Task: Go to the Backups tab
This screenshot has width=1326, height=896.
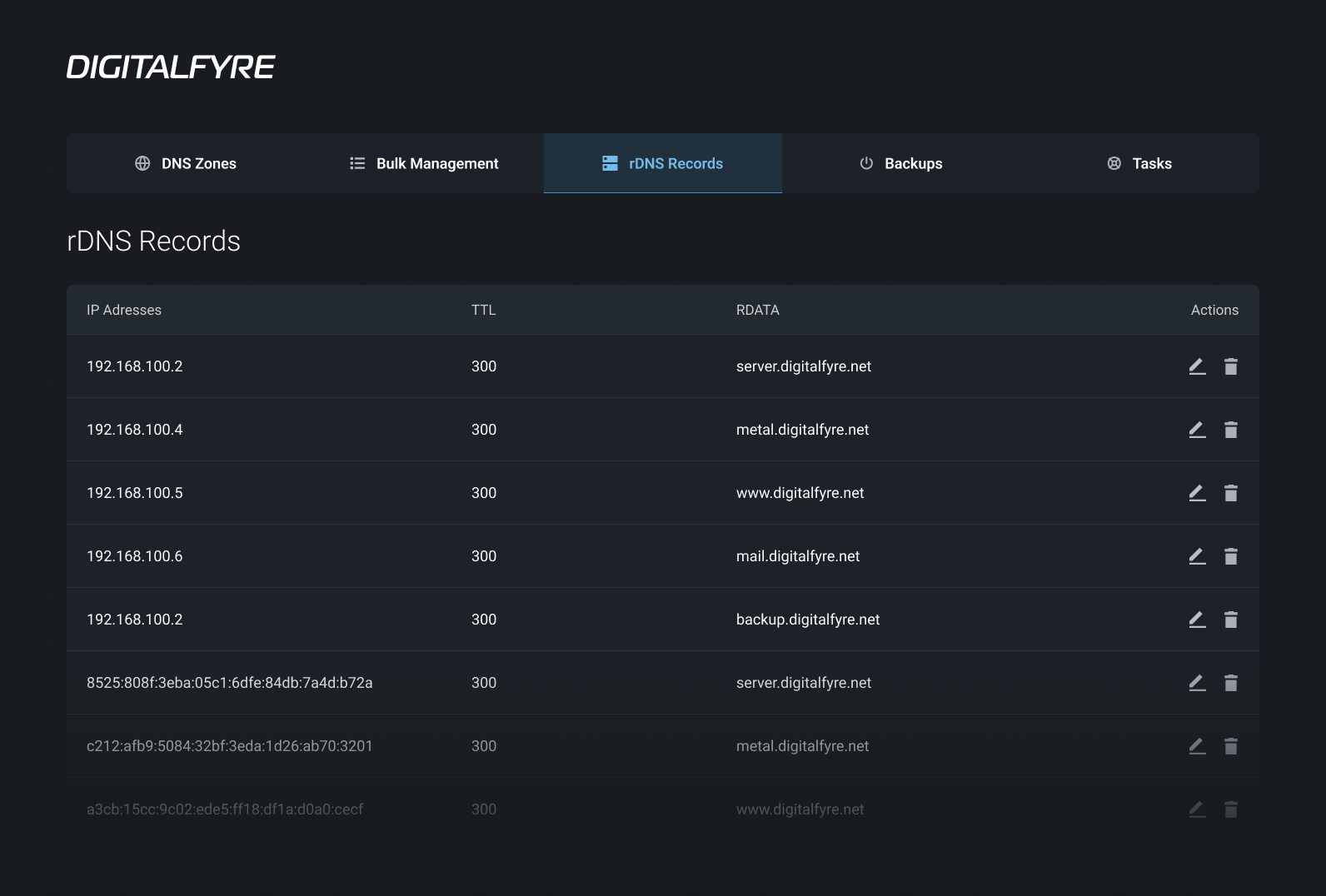Action: point(901,163)
